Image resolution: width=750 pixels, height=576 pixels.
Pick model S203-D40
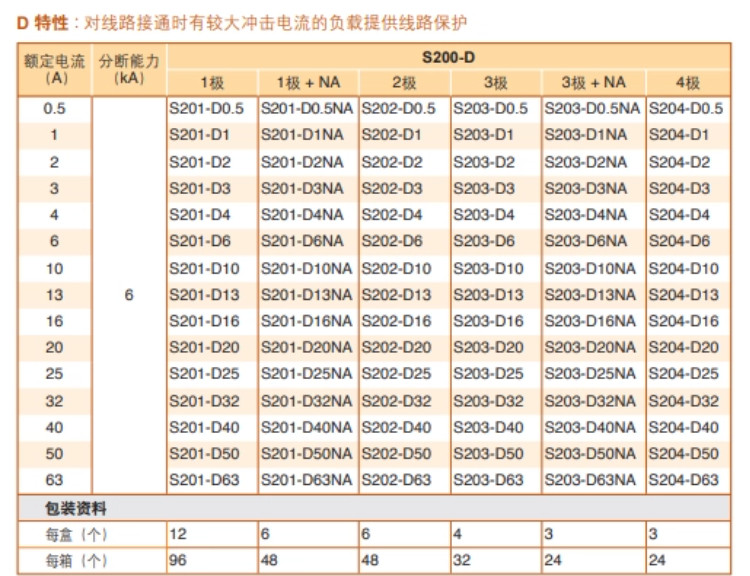[488, 427]
